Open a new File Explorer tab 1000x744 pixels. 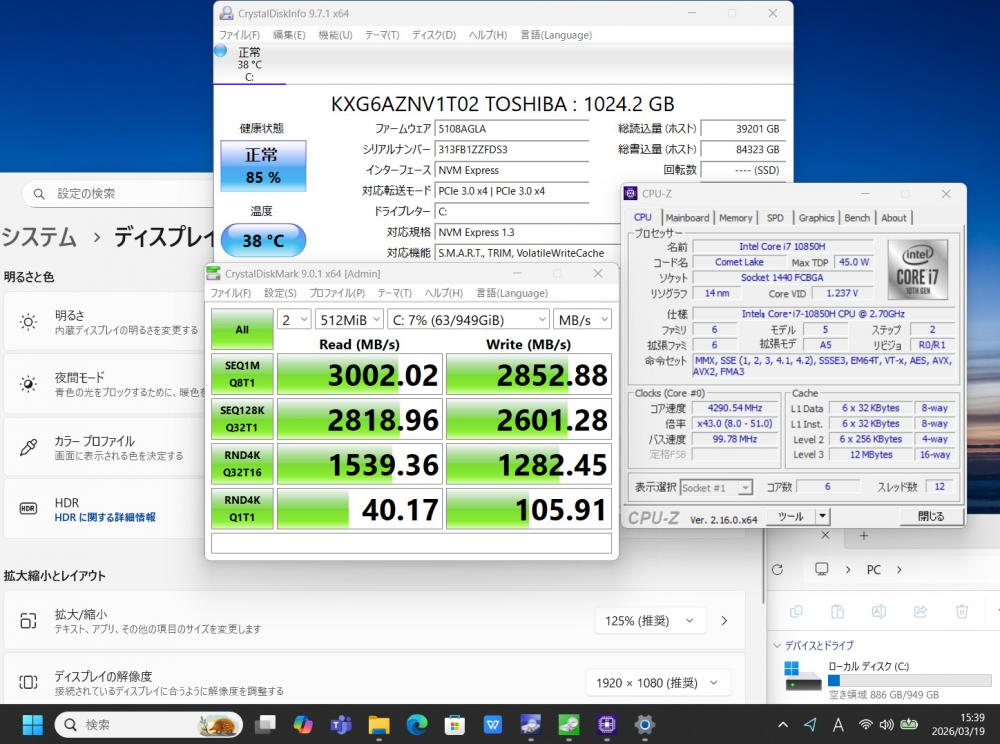coord(863,536)
